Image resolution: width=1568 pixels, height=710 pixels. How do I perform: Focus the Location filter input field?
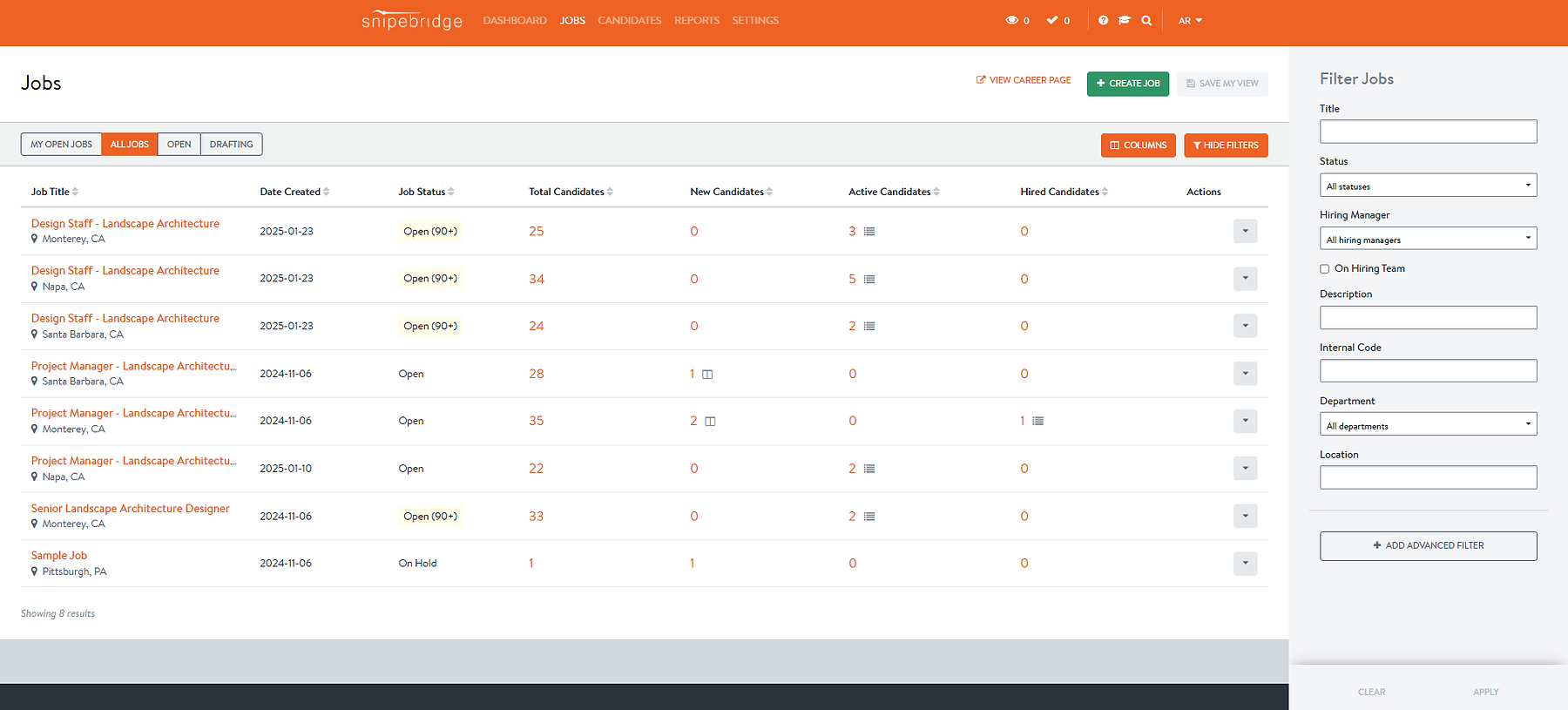tap(1429, 477)
